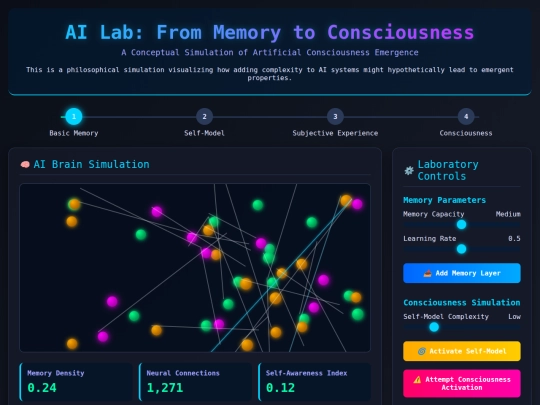Click the 'Subjective Experience' step label

tap(335, 133)
